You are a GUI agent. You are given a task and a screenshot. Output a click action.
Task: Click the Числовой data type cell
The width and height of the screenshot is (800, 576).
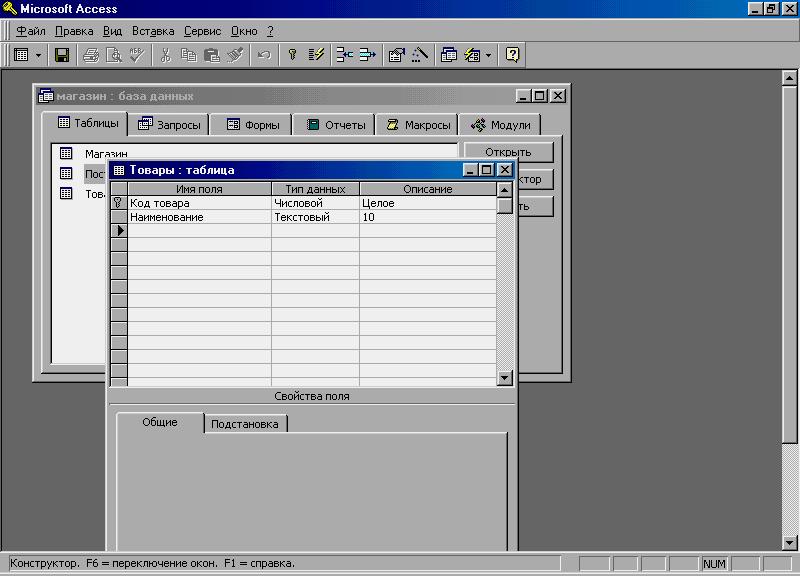click(x=315, y=203)
